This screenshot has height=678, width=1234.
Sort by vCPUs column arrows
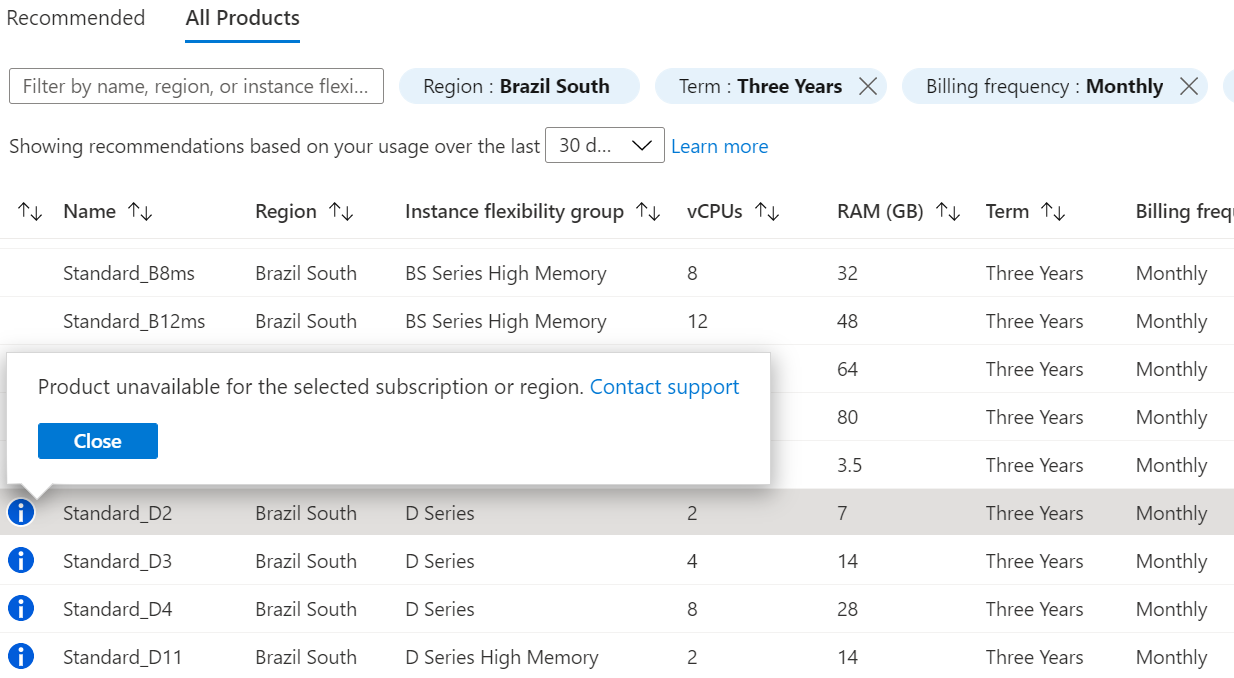click(767, 212)
